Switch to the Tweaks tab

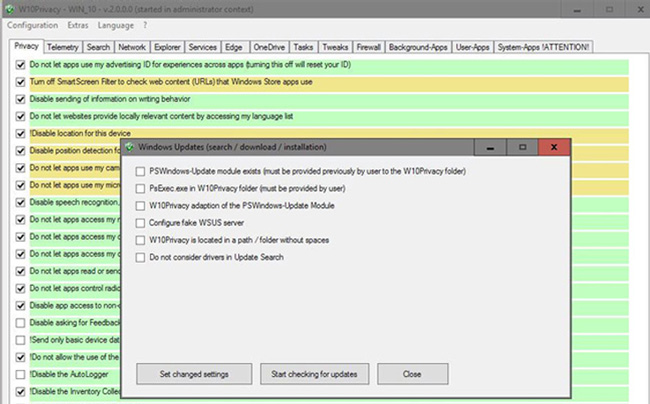[335, 47]
